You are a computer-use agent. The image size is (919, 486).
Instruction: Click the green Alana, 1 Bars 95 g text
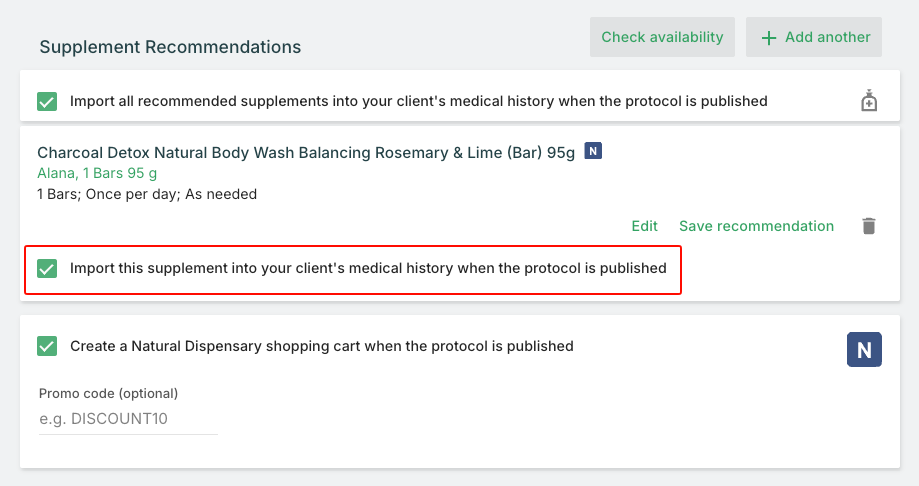(97, 173)
